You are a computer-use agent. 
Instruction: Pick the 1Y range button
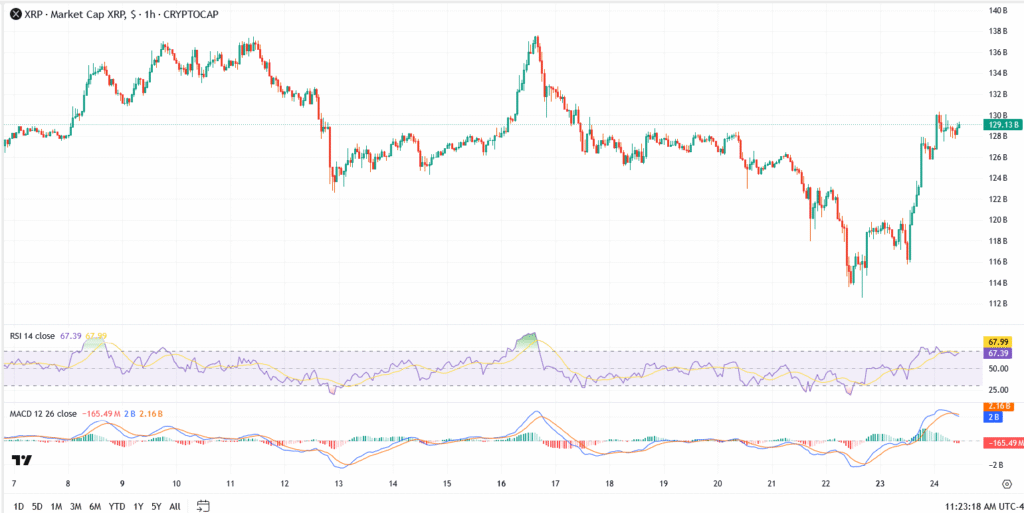[x=138, y=506]
